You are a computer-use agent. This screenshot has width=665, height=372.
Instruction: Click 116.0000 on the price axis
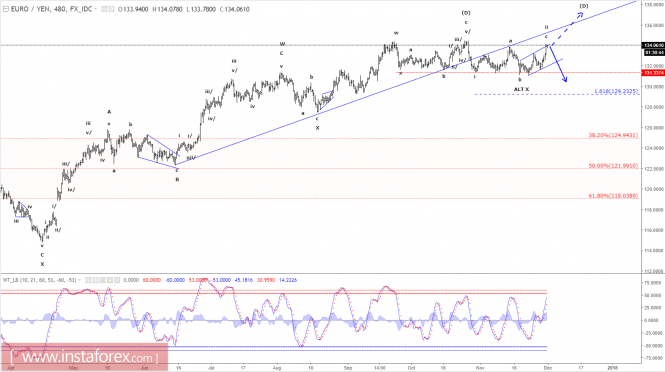654,230
